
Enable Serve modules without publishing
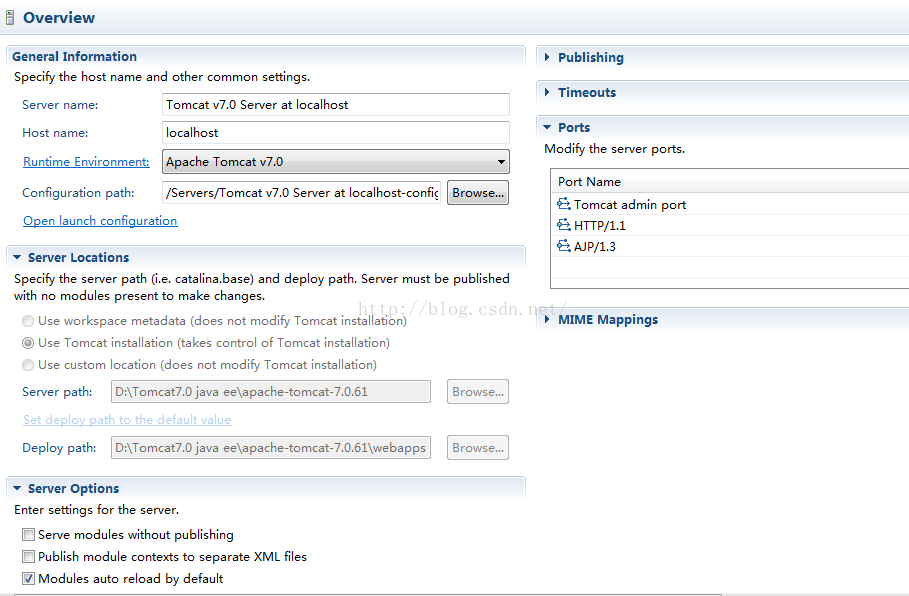pos(28,534)
